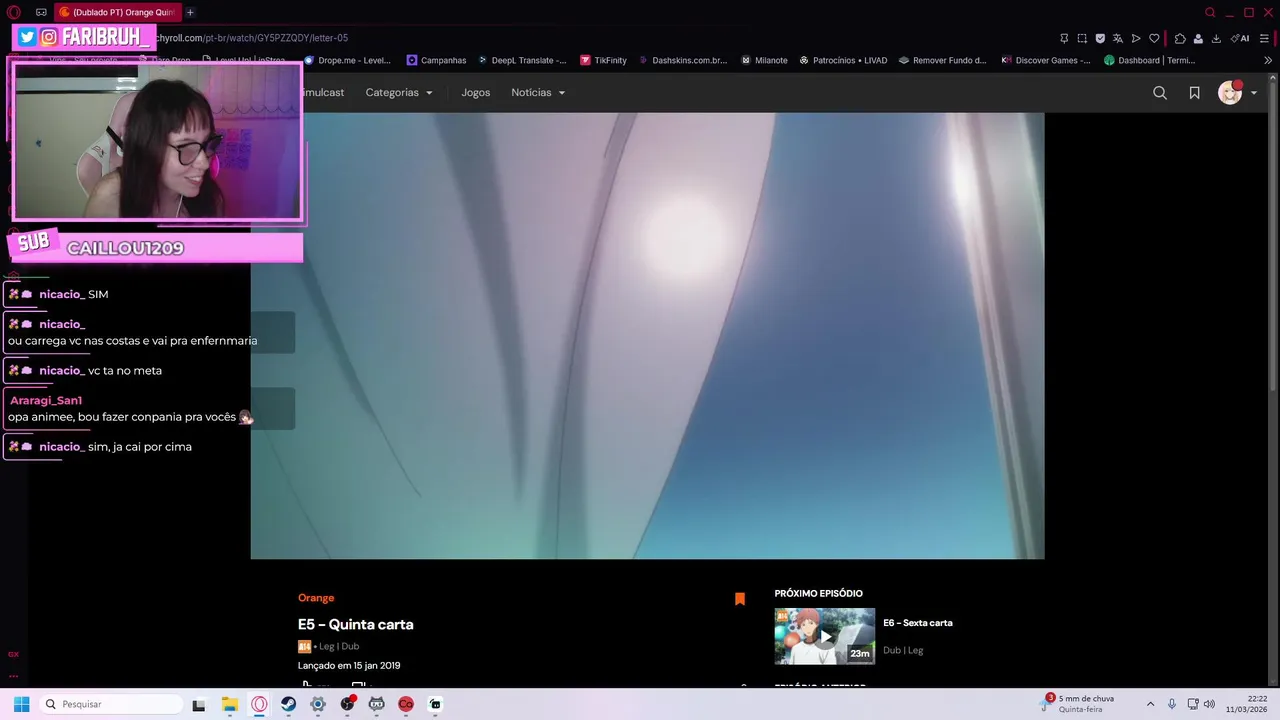
Task: Click the snapshot capture icon
Action: [x=1082, y=38]
